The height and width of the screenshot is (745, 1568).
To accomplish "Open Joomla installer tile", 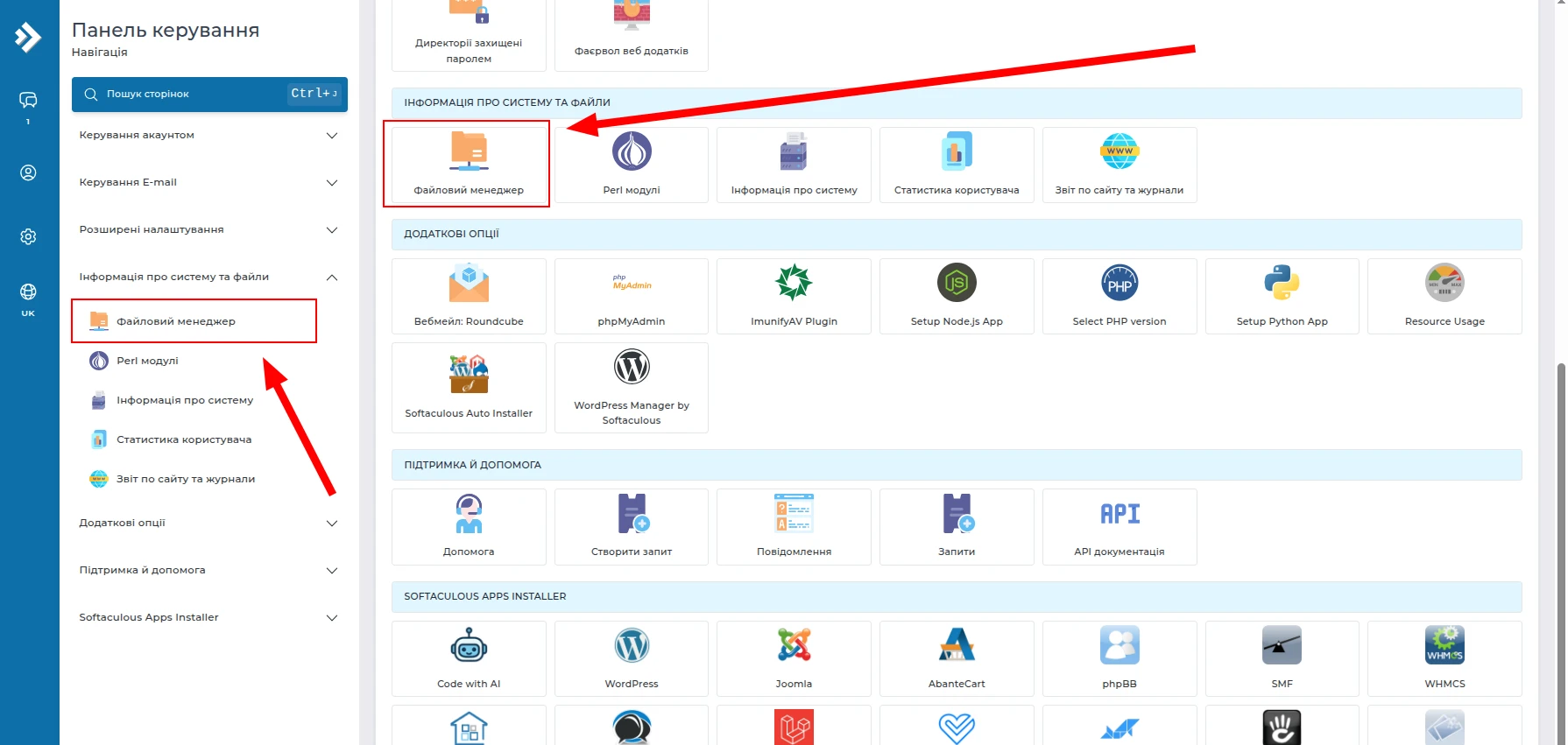I will (794, 658).
